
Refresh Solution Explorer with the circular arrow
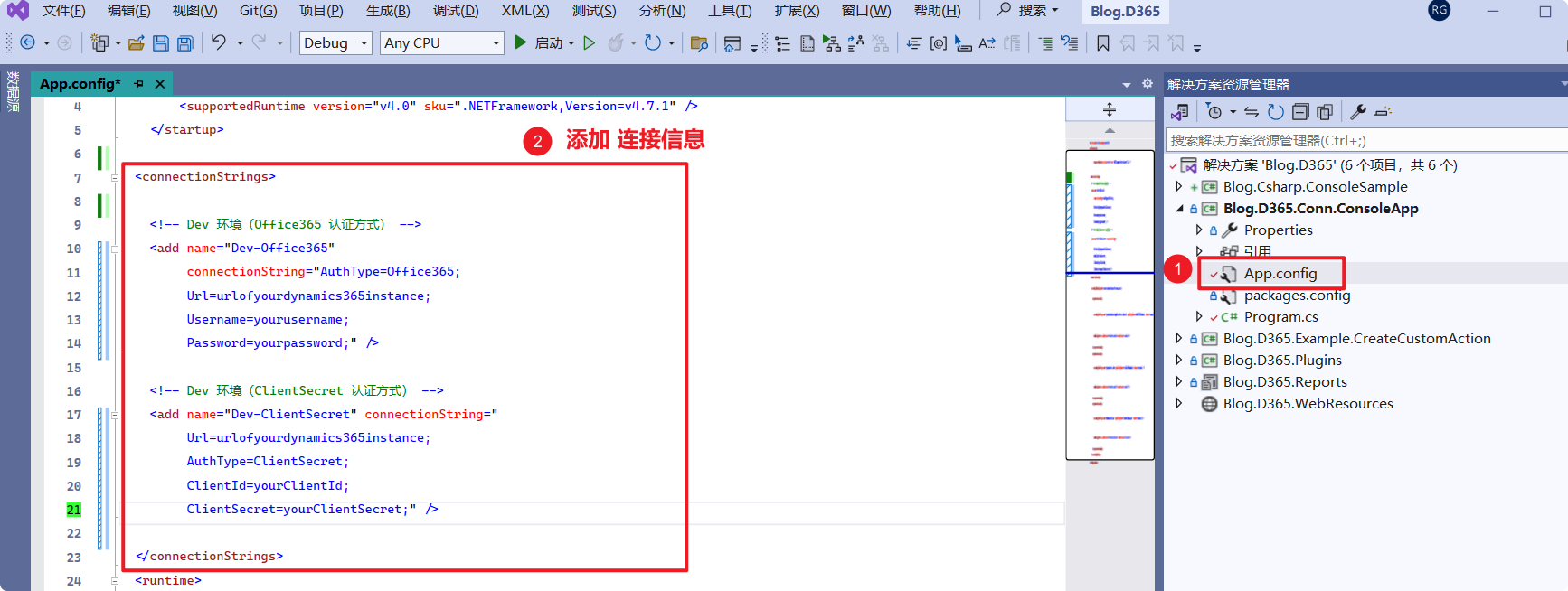(x=1276, y=112)
